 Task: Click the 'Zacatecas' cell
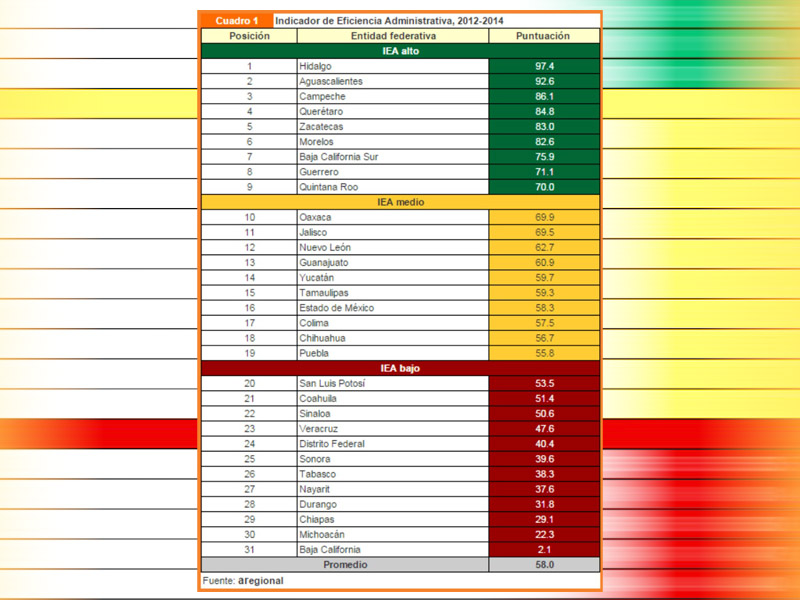coord(393,127)
